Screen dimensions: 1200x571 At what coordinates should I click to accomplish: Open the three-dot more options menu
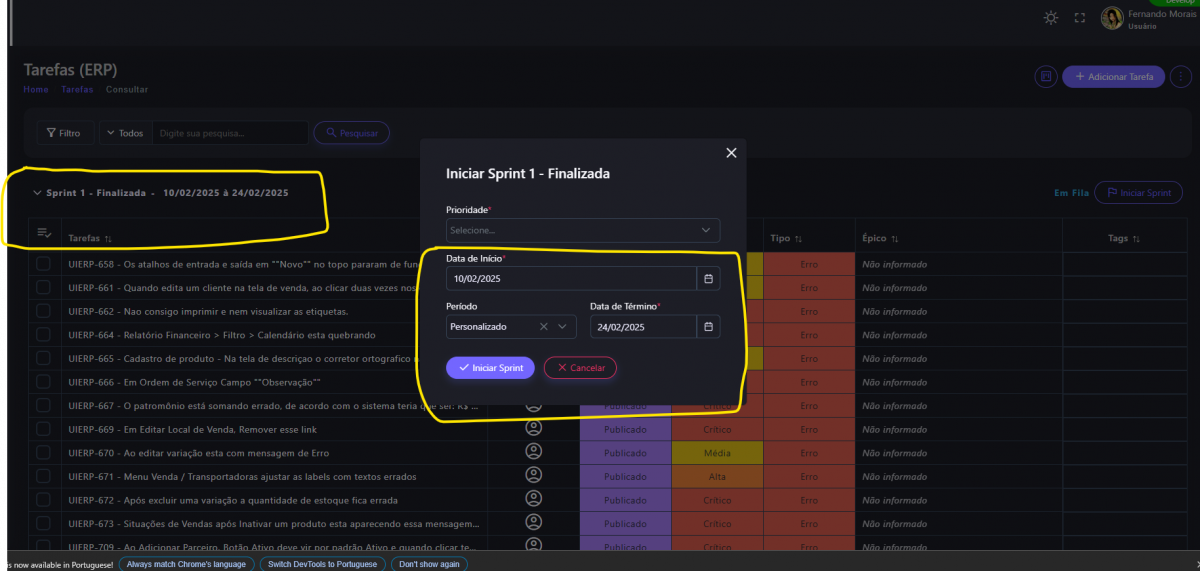click(x=1181, y=77)
